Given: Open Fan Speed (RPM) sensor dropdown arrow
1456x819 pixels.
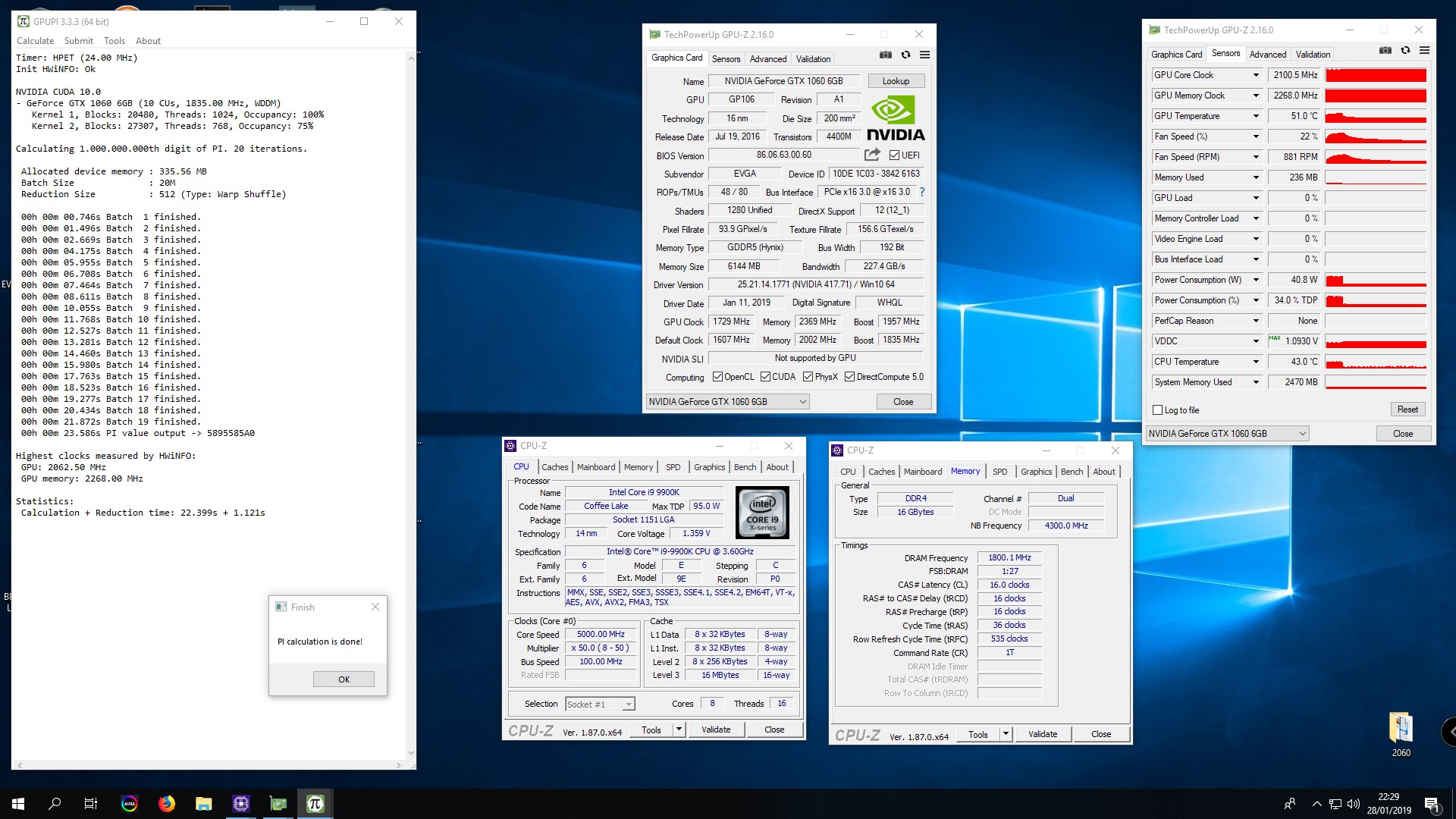Looking at the screenshot, I should (1256, 157).
